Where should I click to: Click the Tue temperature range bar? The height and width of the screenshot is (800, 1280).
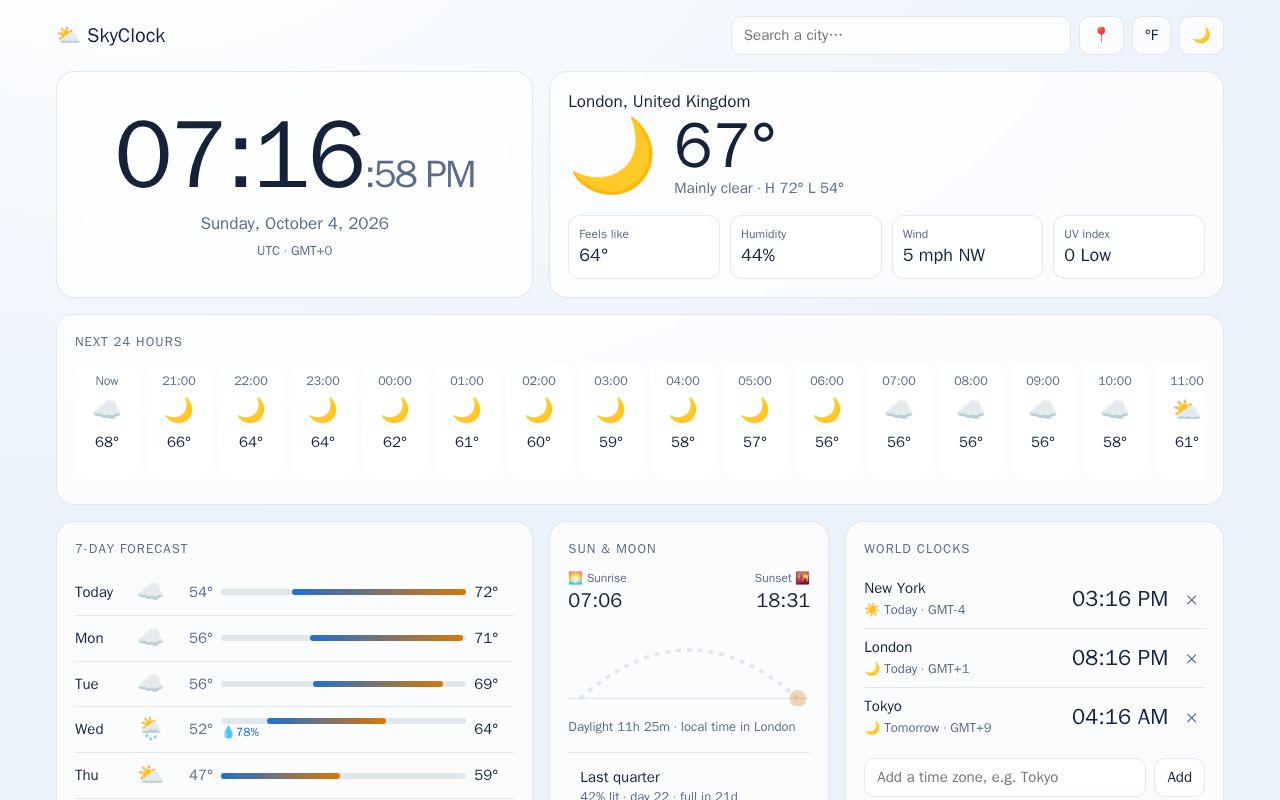(343, 684)
